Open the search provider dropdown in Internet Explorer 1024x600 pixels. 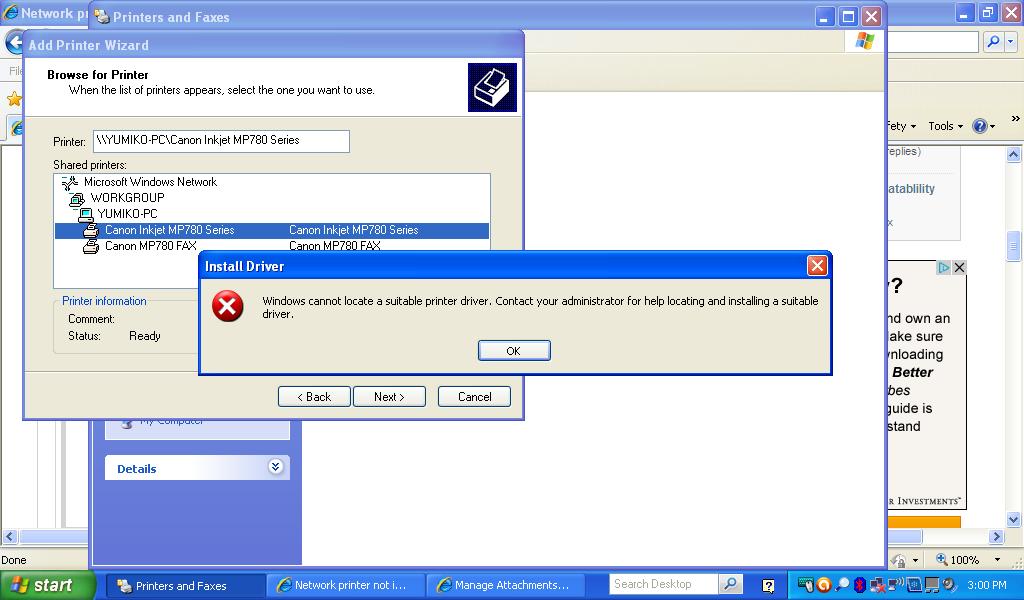click(1010, 42)
